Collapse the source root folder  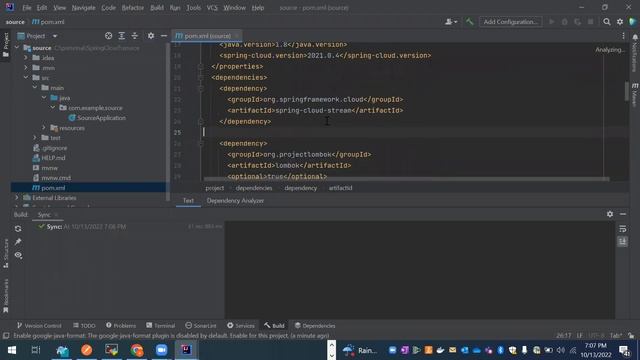[x=17, y=48]
